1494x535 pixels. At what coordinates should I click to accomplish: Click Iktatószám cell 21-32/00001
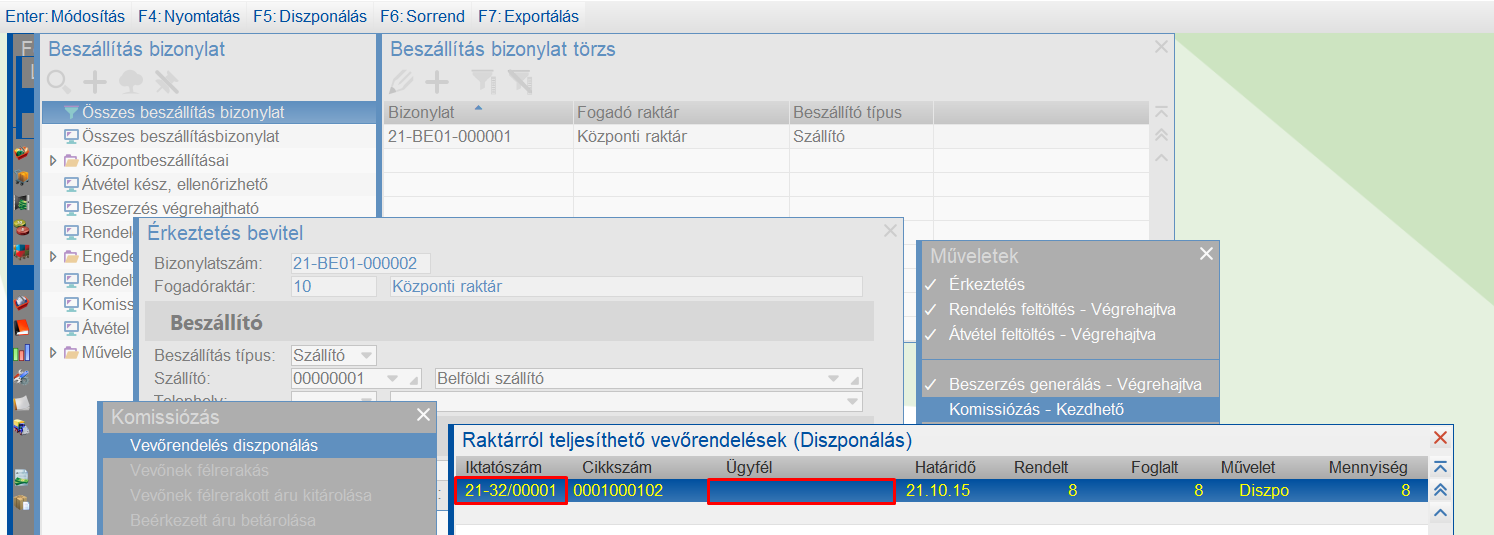click(511, 491)
